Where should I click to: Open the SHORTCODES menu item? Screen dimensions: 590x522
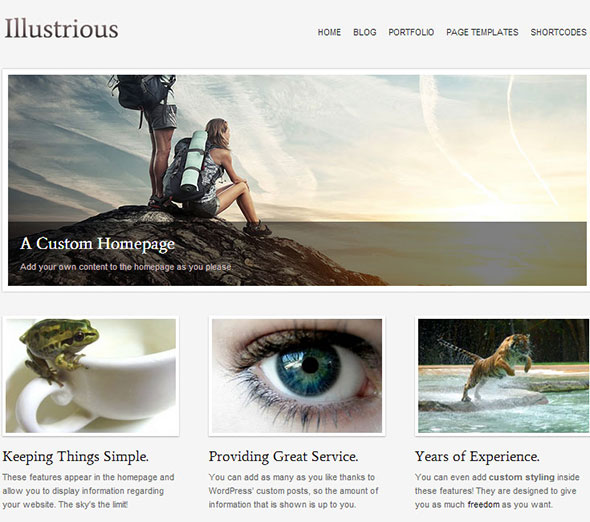click(559, 32)
